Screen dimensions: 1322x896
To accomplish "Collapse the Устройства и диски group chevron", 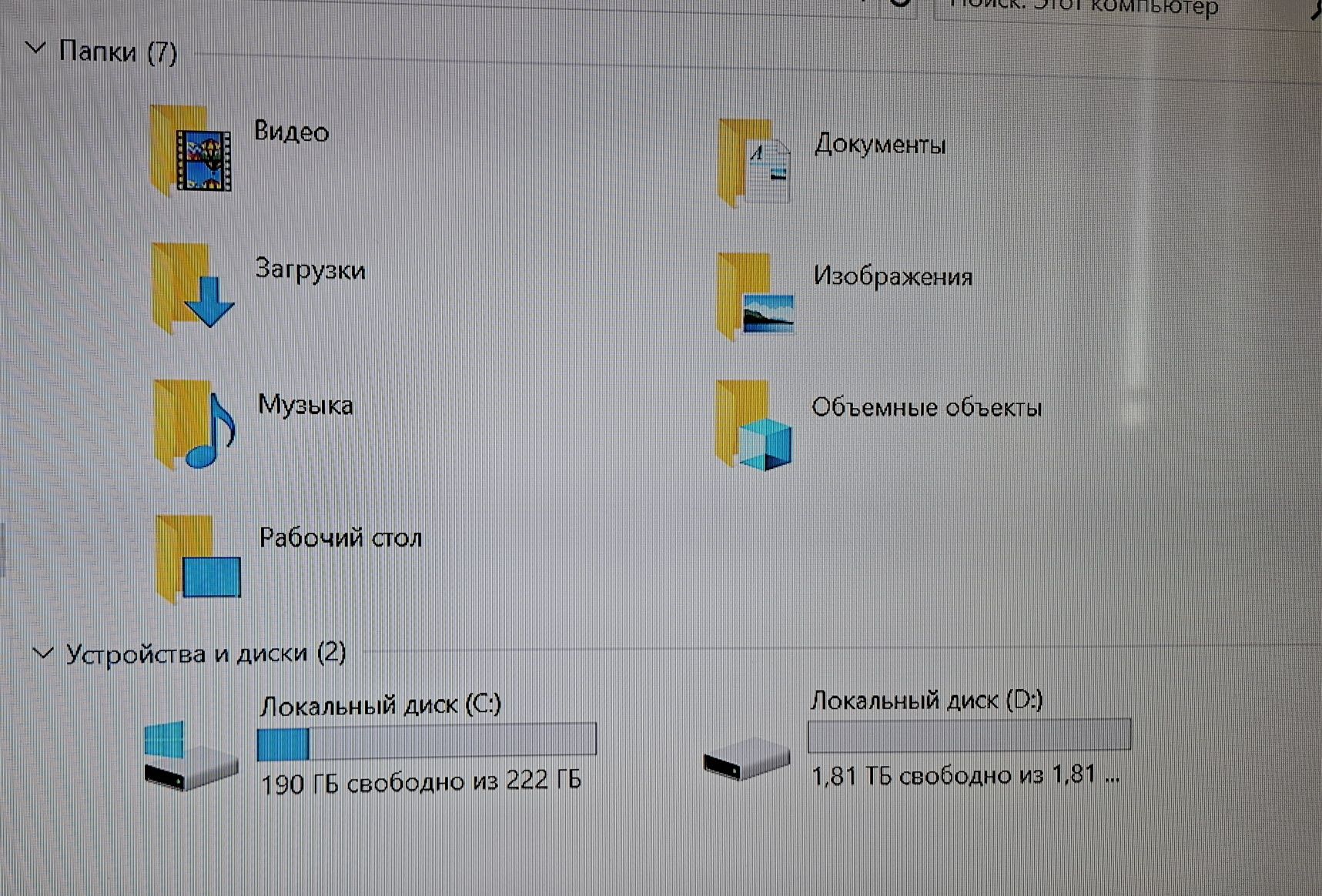I will pyautogui.click(x=43, y=654).
